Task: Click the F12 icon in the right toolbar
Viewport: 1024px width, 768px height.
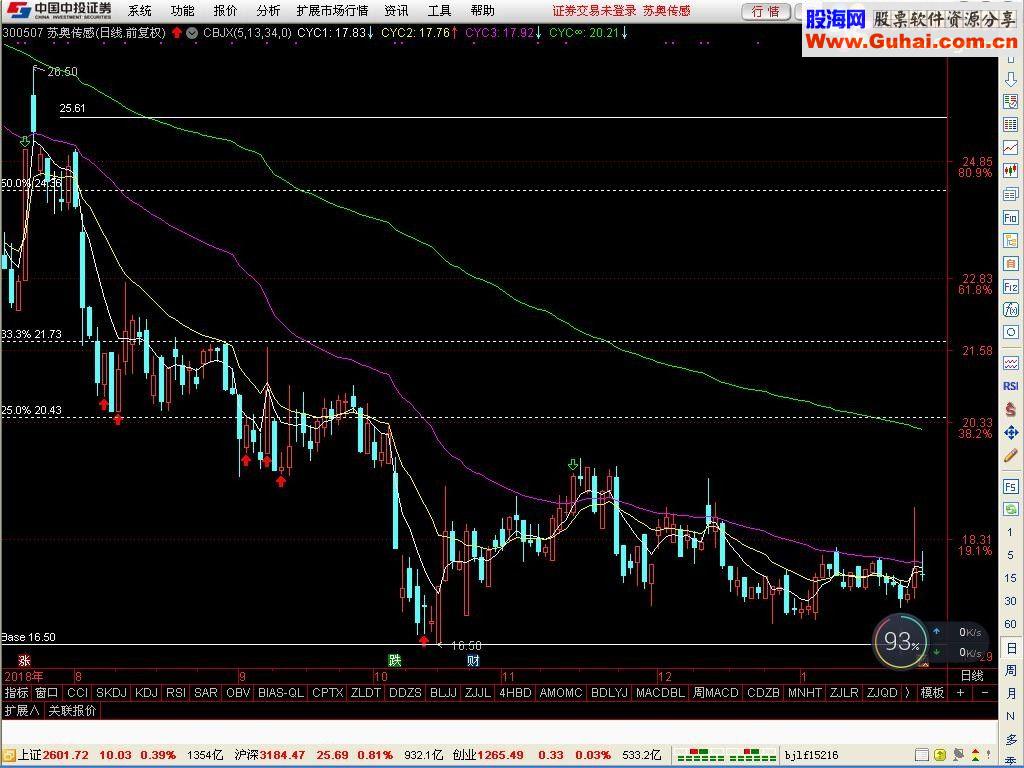Action: pos(1011,287)
